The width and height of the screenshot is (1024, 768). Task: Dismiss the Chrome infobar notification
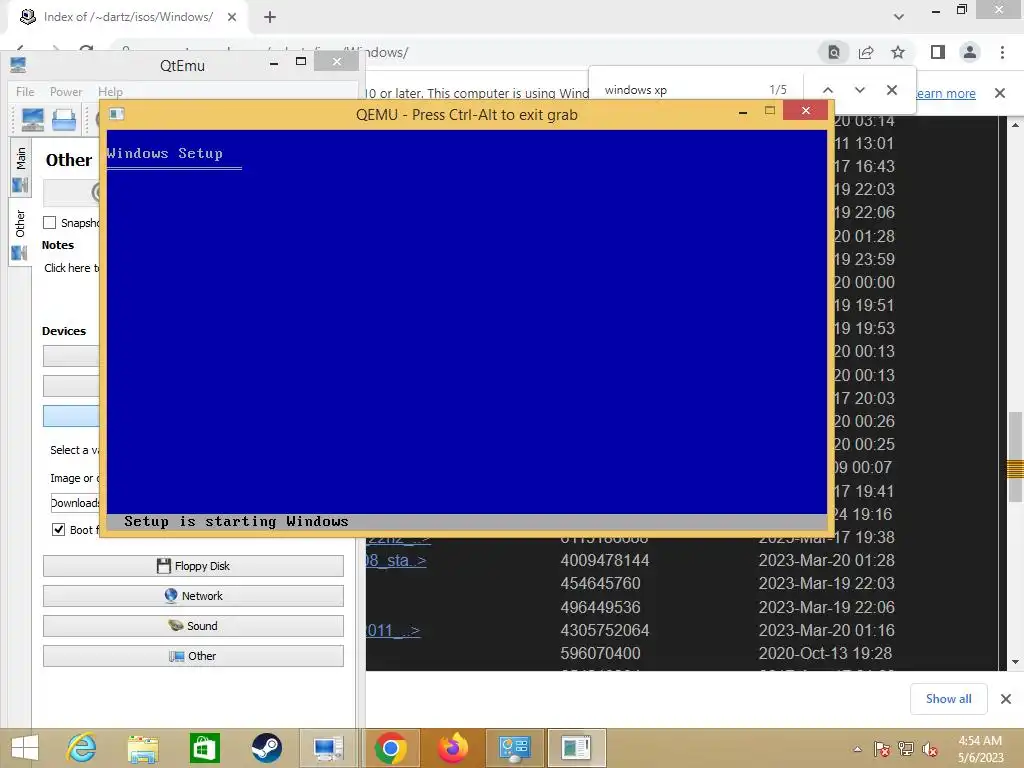click(x=1000, y=93)
